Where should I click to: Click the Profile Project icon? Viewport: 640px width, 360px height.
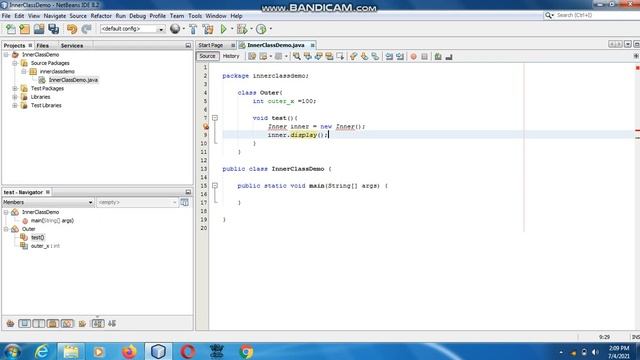pos(261,29)
